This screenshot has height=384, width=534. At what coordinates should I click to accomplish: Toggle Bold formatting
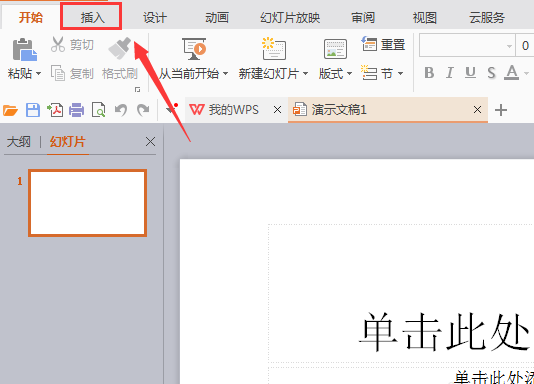point(429,73)
